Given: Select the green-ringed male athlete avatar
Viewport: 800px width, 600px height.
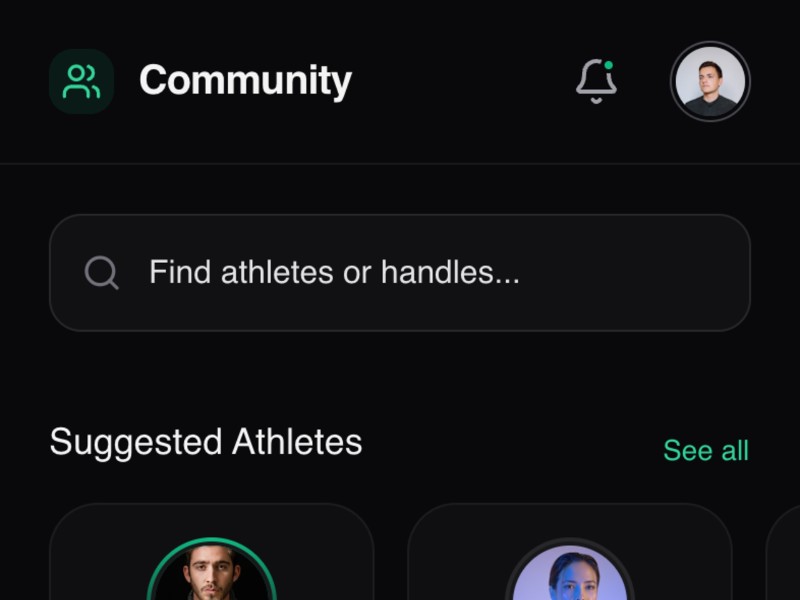Looking at the screenshot, I should [211, 577].
